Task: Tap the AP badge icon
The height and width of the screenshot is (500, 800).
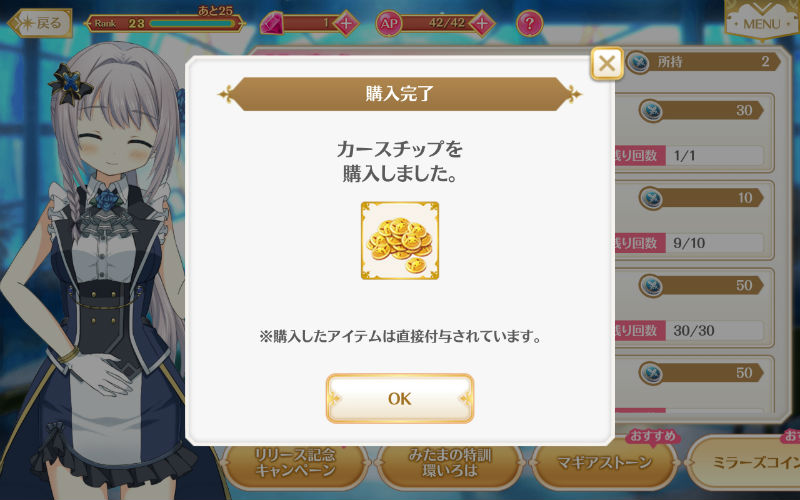Action: [x=389, y=23]
